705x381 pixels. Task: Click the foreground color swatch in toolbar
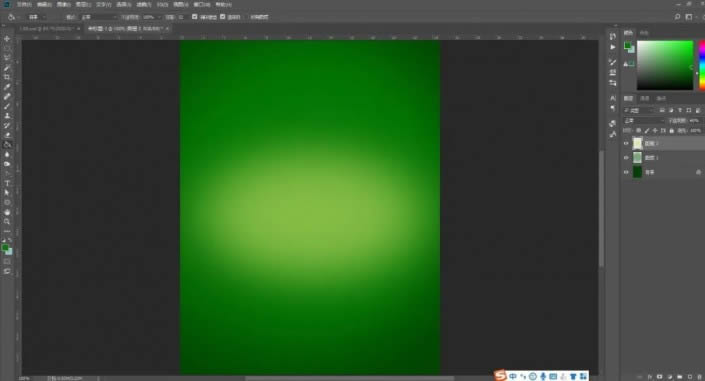click(x=5, y=247)
